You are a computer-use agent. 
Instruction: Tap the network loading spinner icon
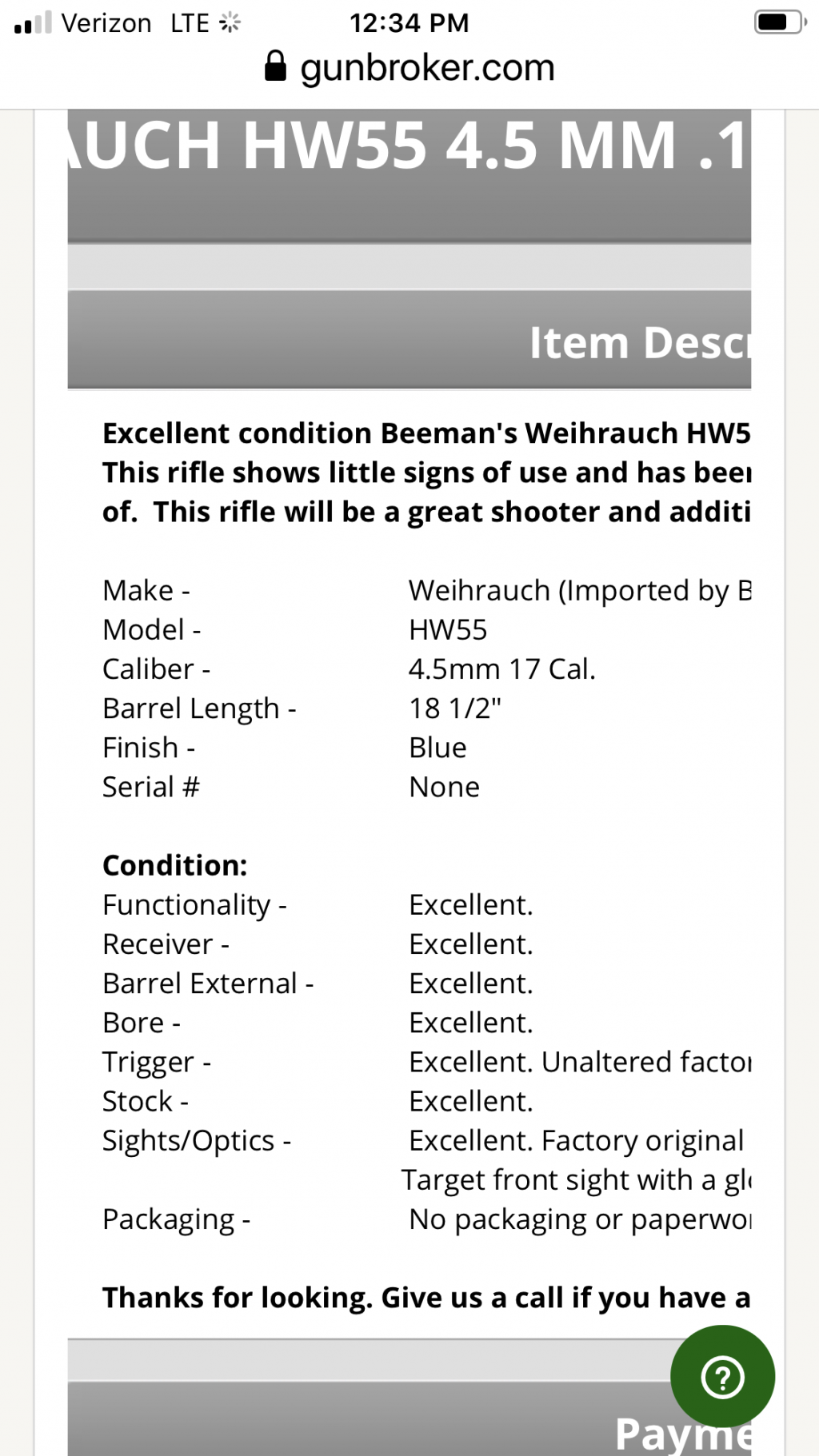(x=230, y=22)
